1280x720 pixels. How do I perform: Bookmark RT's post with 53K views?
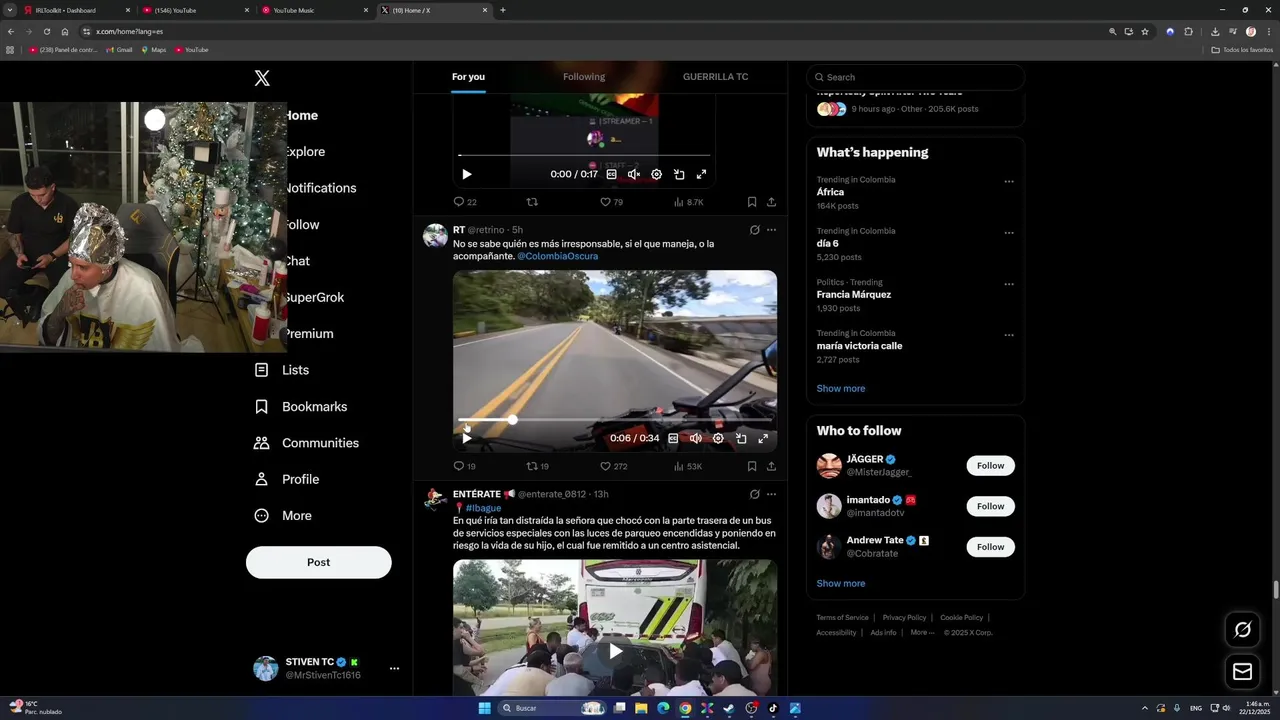coord(752,466)
